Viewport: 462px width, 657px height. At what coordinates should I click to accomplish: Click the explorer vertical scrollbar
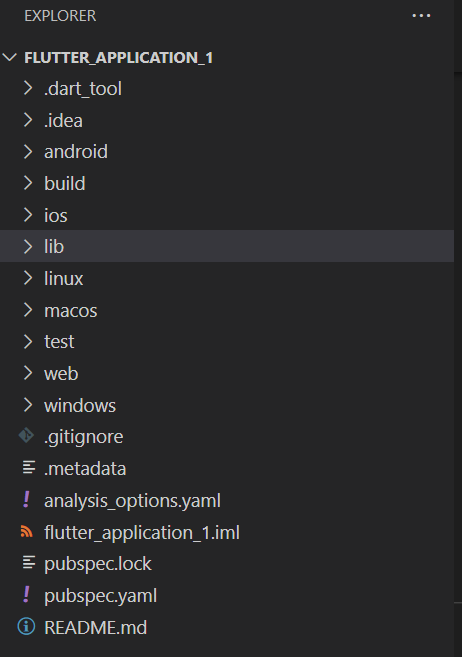[x=458, y=338]
